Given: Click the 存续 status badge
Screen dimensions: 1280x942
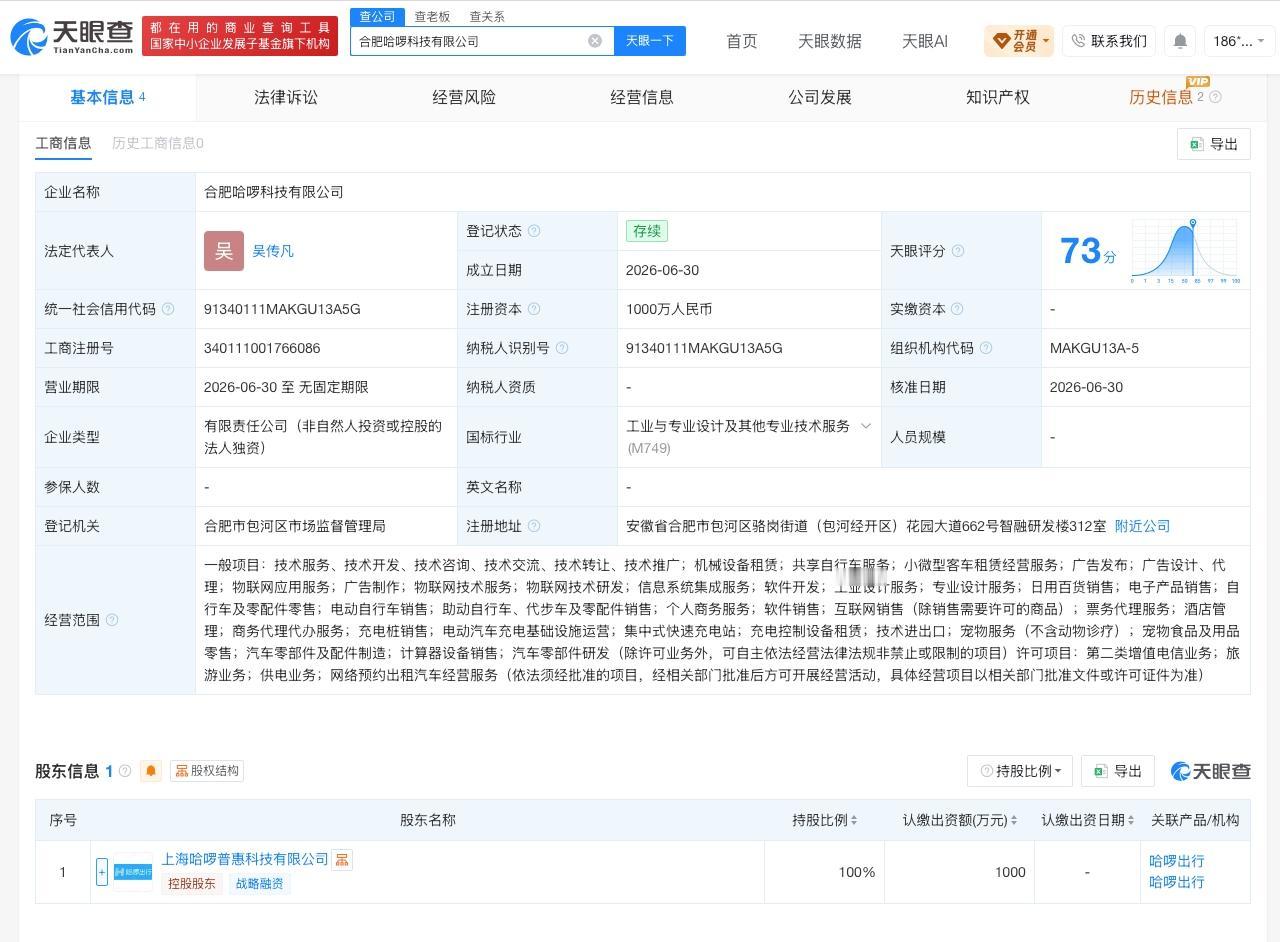Looking at the screenshot, I should tap(647, 231).
